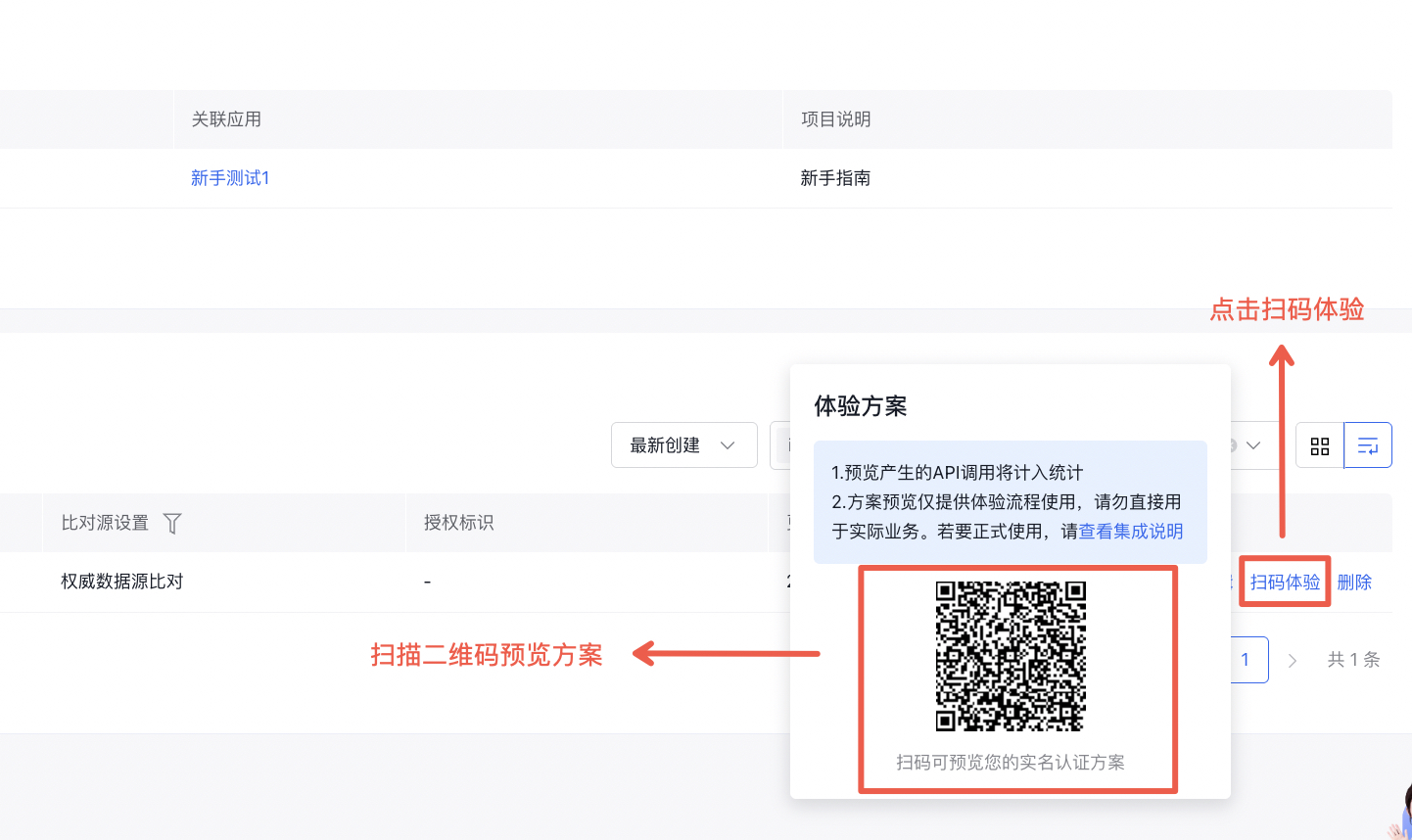Switch to list view layout
Screen dimensions: 1412x840
click(x=1368, y=445)
